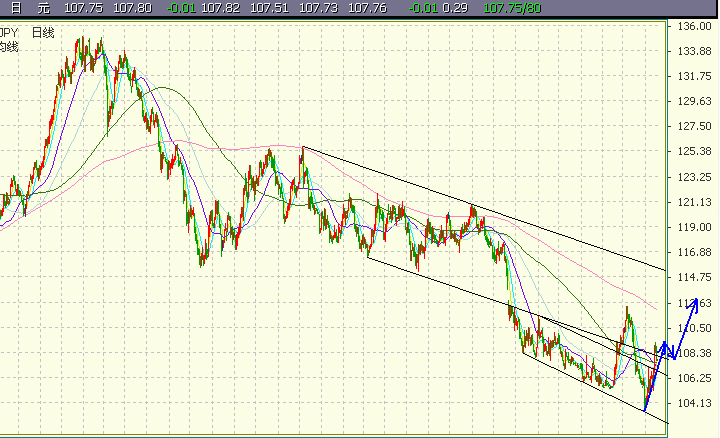
Task: Select the 110.50 price axis label
Action: coord(694,328)
